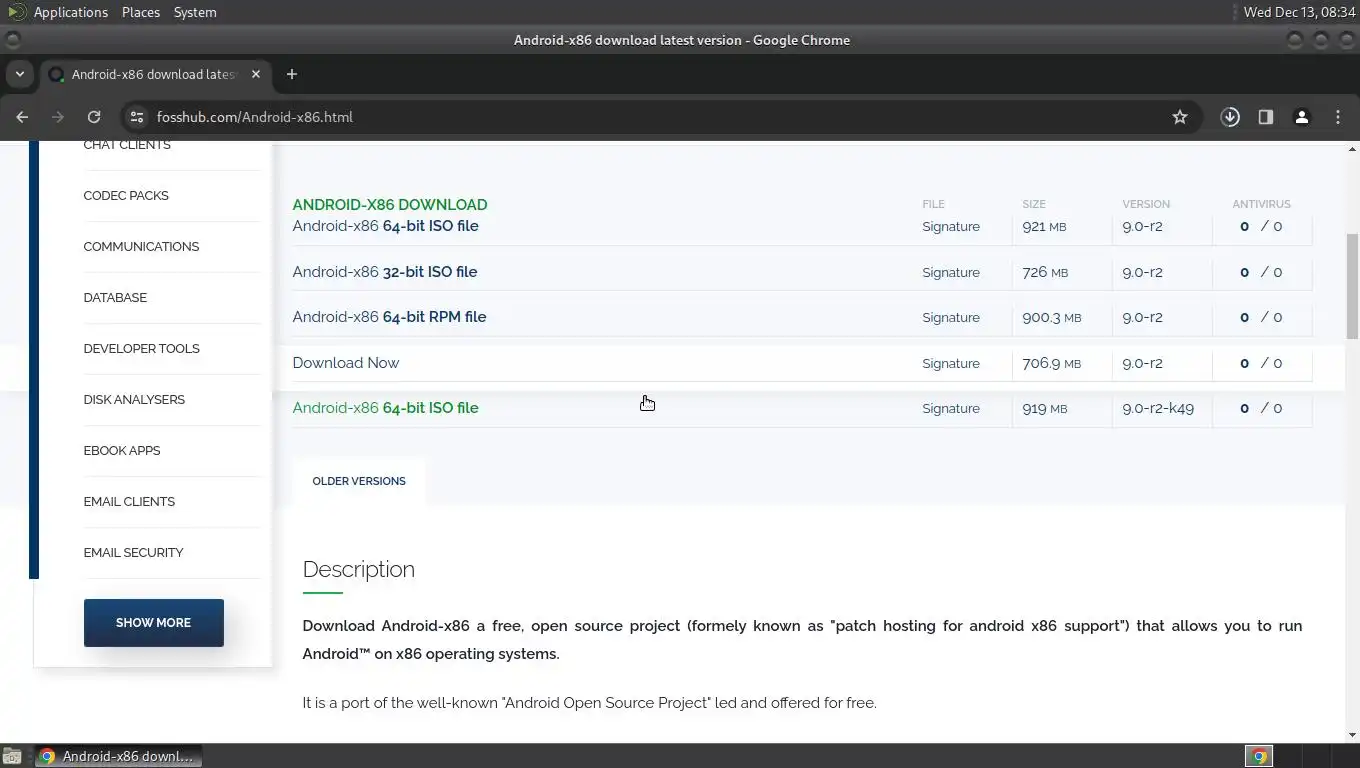Open Signature for the 726 MB file
This screenshot has width=1360, height=768.
951,273
